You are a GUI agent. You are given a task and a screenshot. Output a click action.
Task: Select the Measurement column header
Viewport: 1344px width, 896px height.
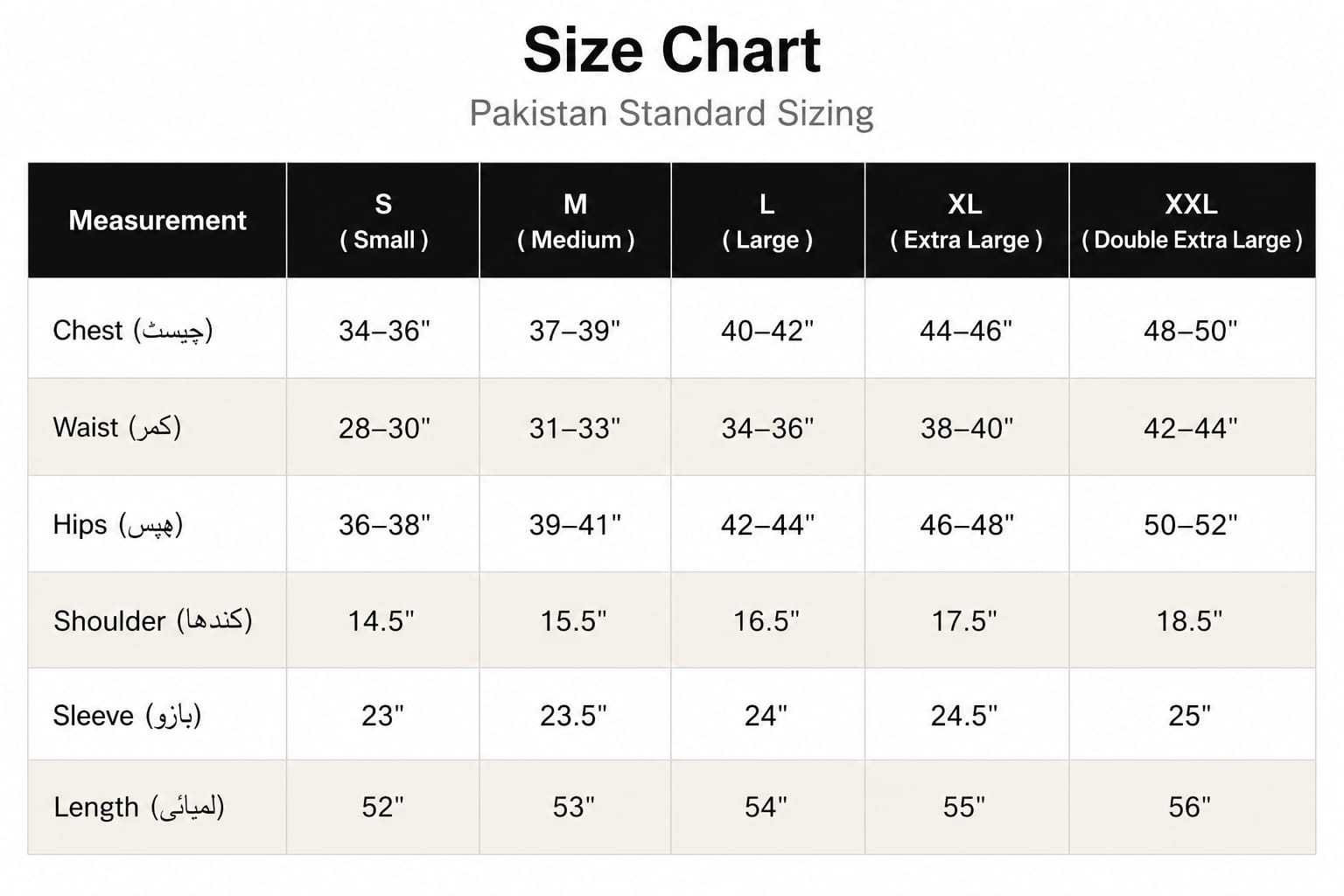pyautogui.click(x=157, y=220)
